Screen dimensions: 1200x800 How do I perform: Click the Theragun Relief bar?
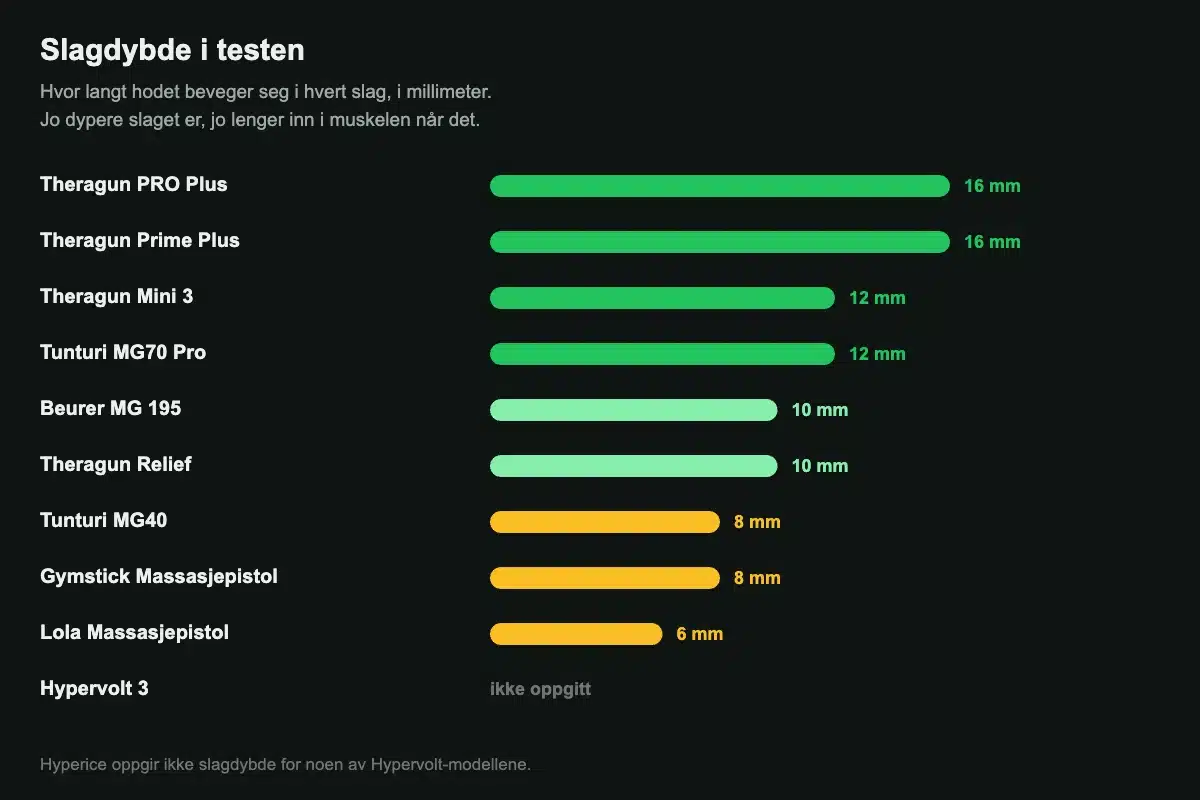633,466
